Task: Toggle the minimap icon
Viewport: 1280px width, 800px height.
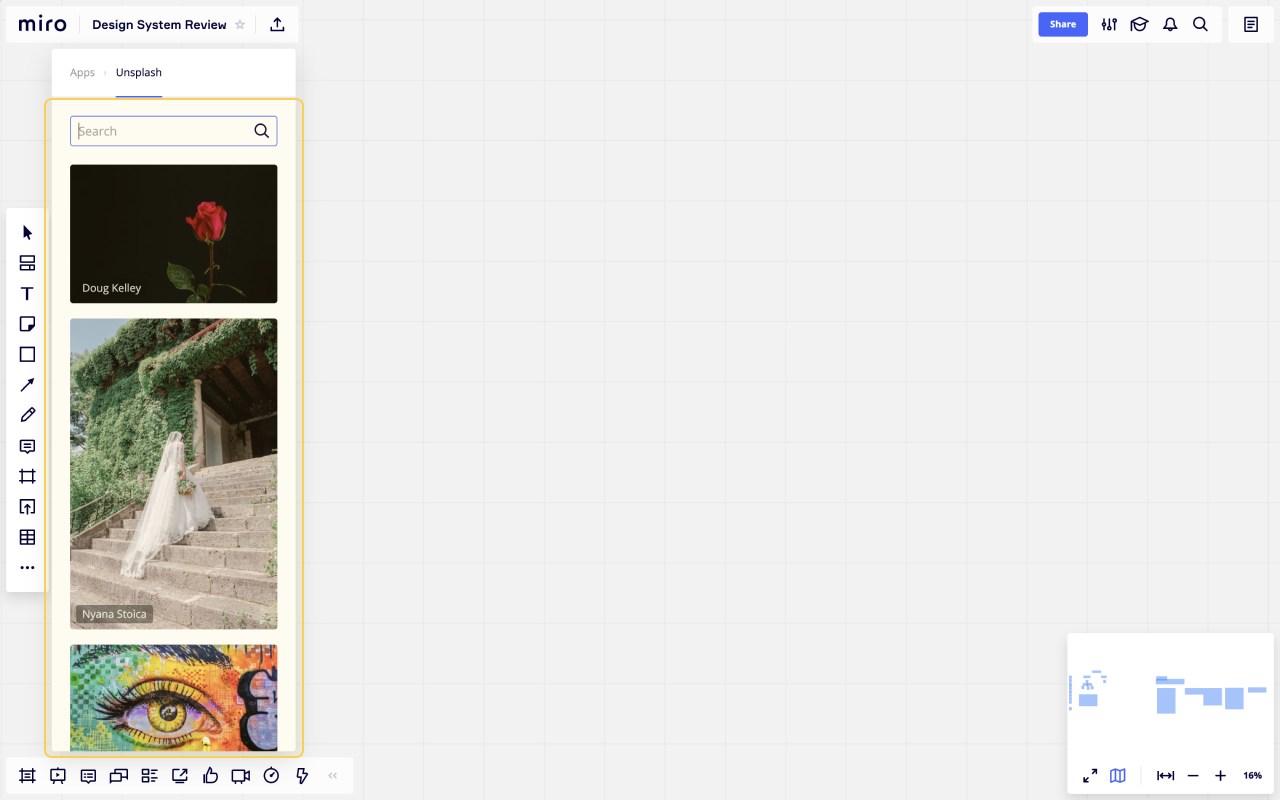Action: tap(1118, 776)
